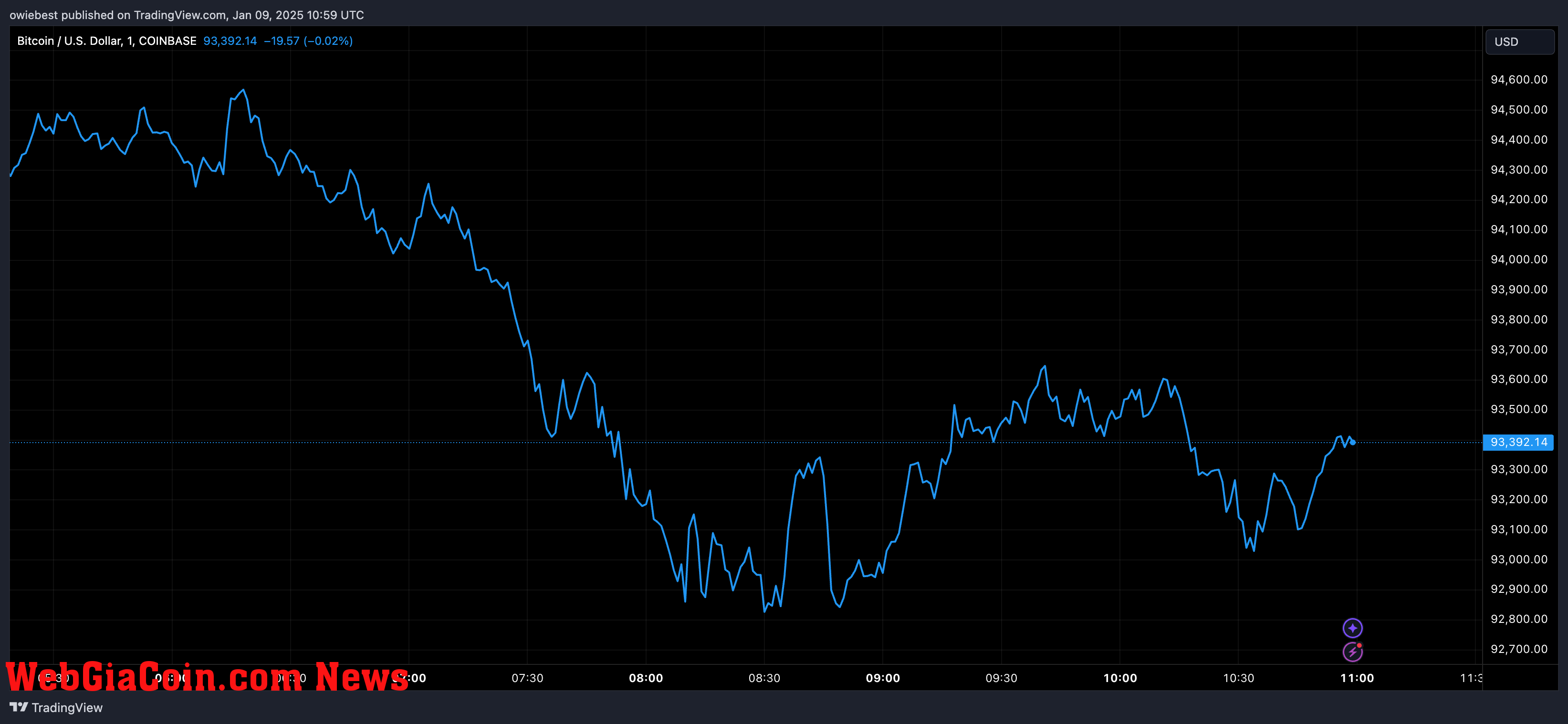Click the header price value 93,392.14
1568x724 pixels.
pyautogui.click(x=230, y=41)
